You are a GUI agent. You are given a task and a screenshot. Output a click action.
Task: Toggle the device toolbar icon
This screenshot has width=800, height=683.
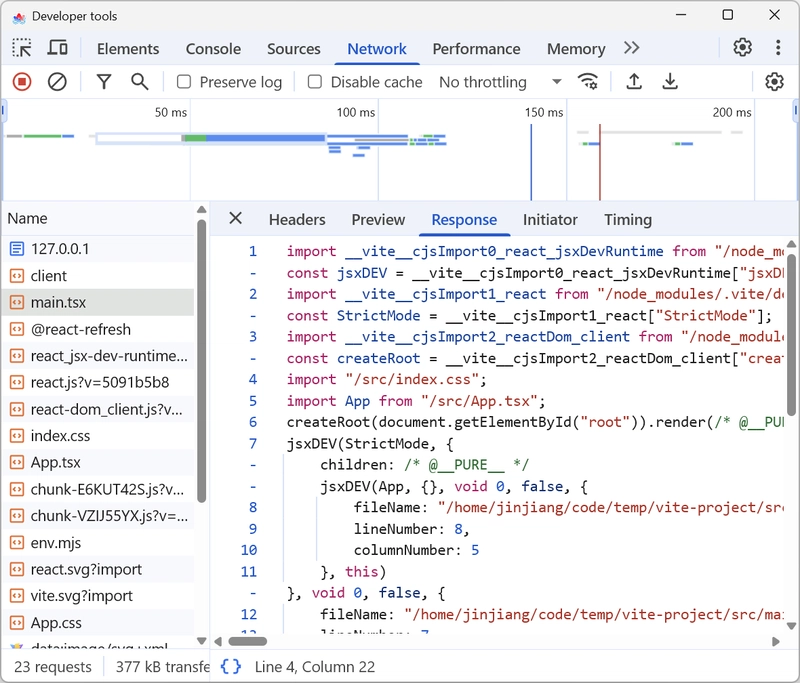point(57,48)
